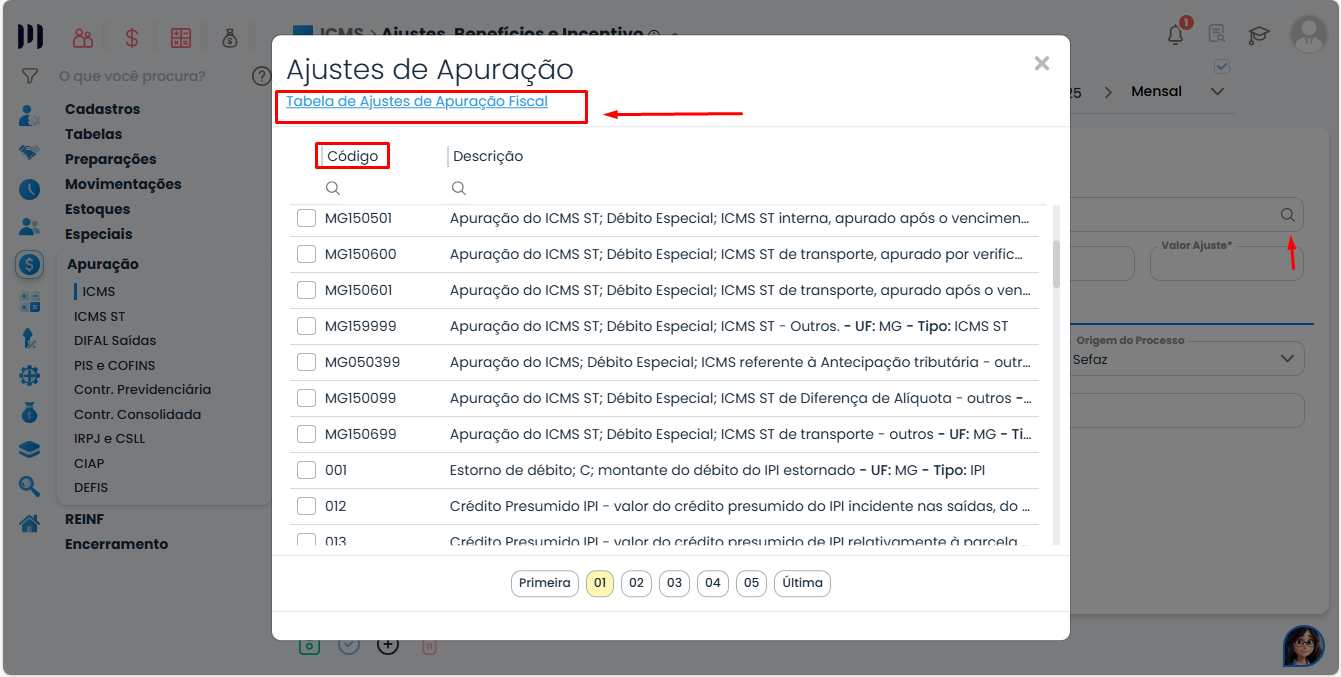Click the help question mark icon
This screenshot has height=677, width=1341.
262,76
